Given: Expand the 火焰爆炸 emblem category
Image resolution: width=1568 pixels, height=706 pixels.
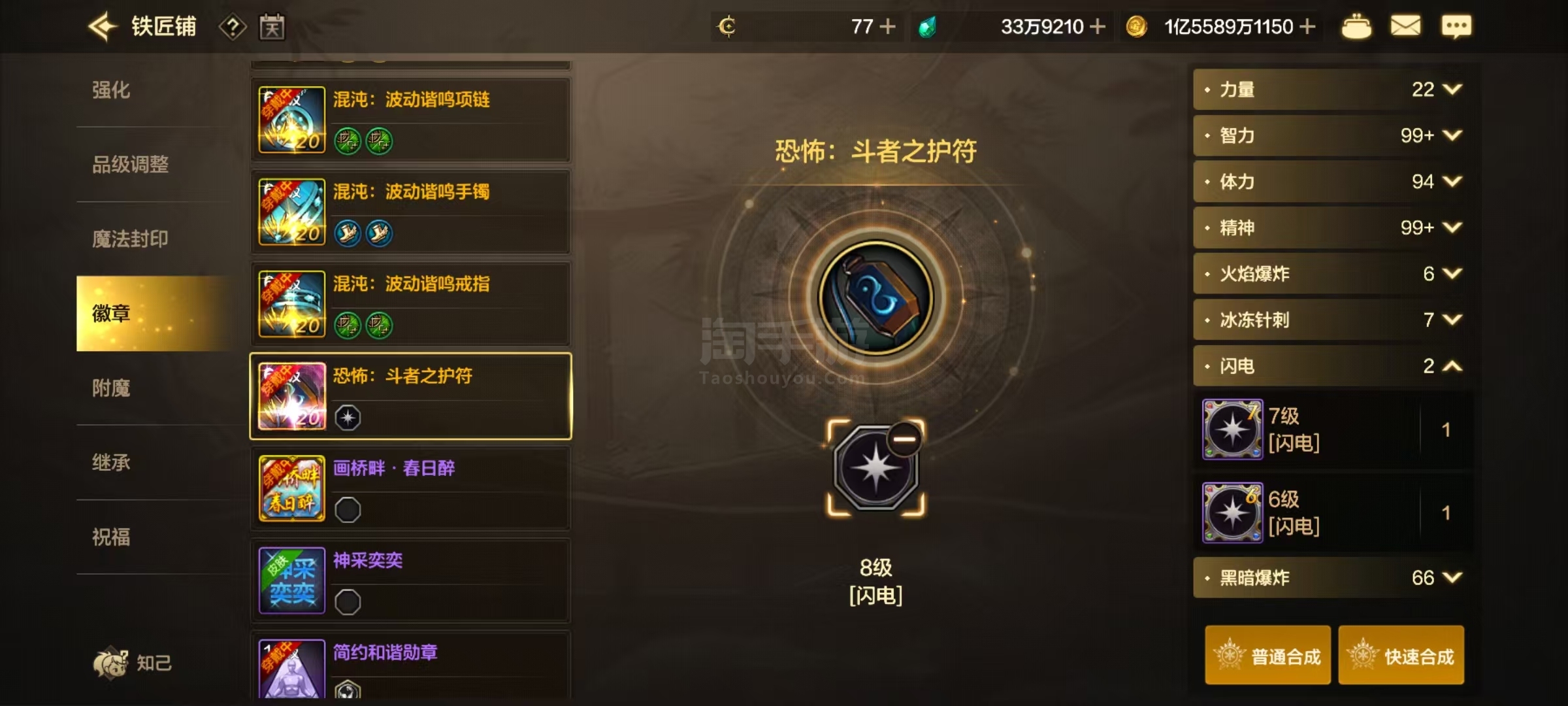Looking at the screenshot, I should coord(1328,274).
